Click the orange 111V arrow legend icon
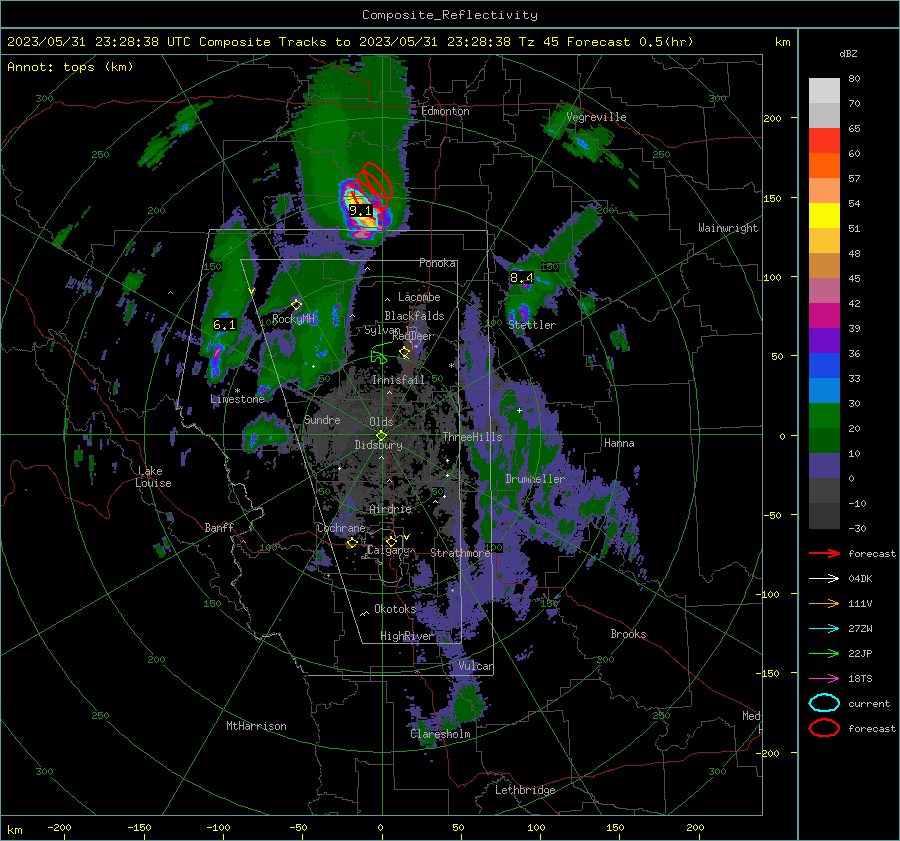This screenshot has height=841, width=900. click(824, 603)
